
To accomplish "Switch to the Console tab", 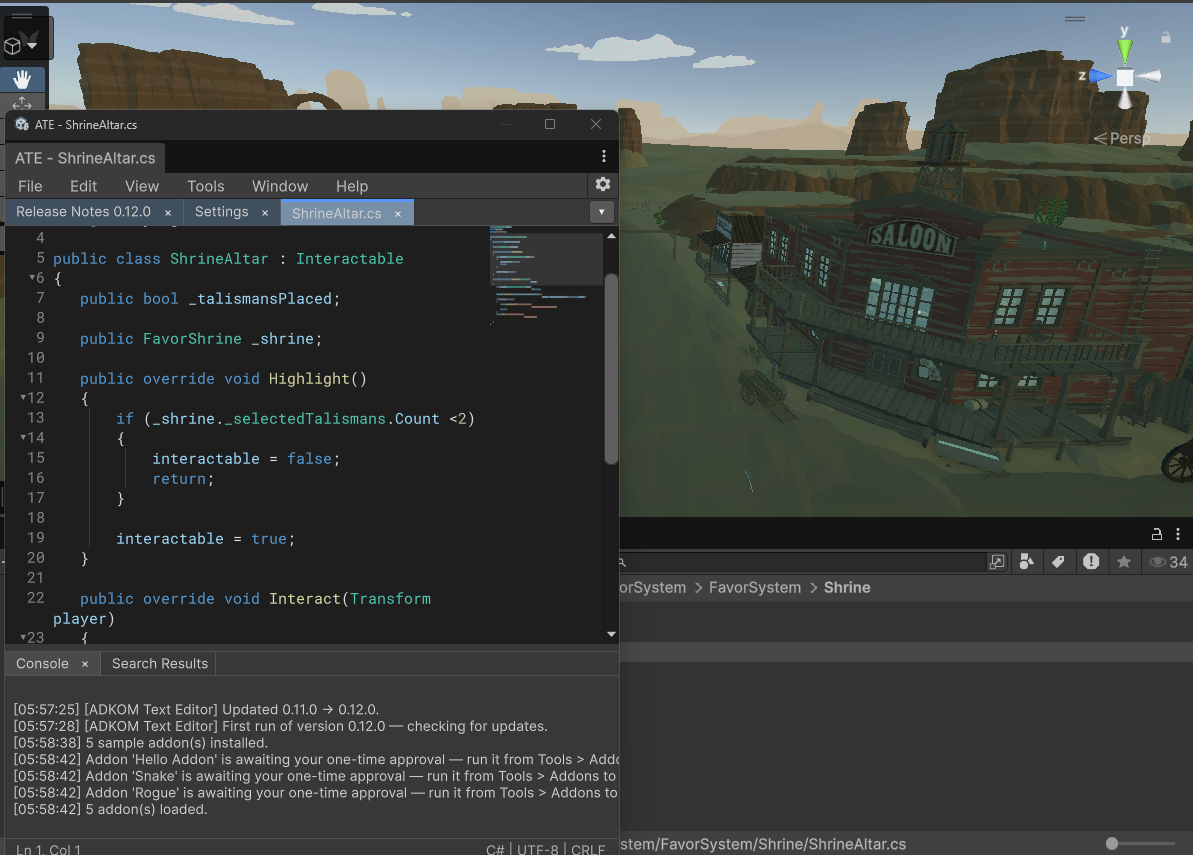I will 43,663.
